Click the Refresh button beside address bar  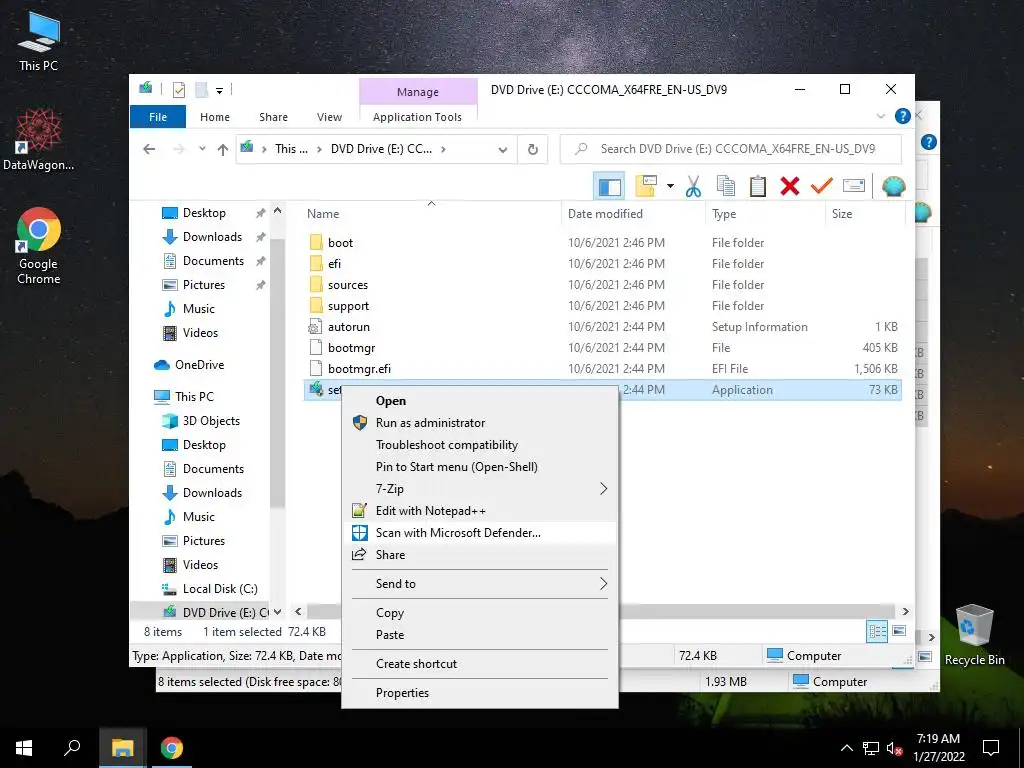(x=533, y=150)
